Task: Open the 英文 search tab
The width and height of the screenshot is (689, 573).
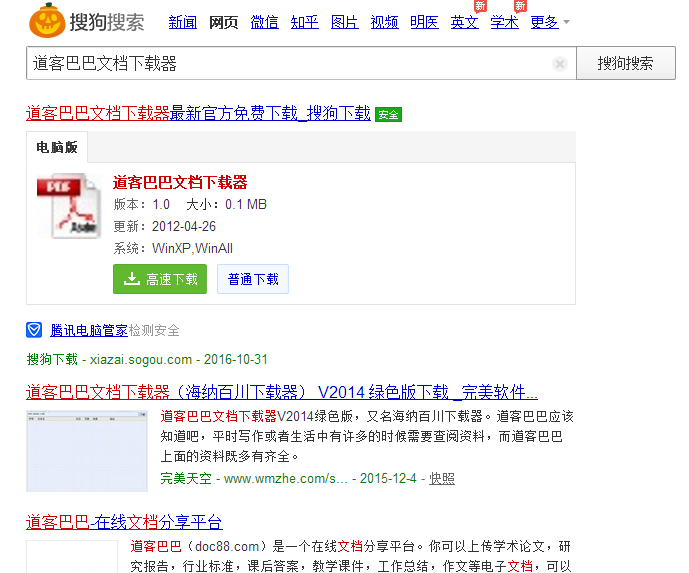Action: pyautogui.click(x=464, y=22)
